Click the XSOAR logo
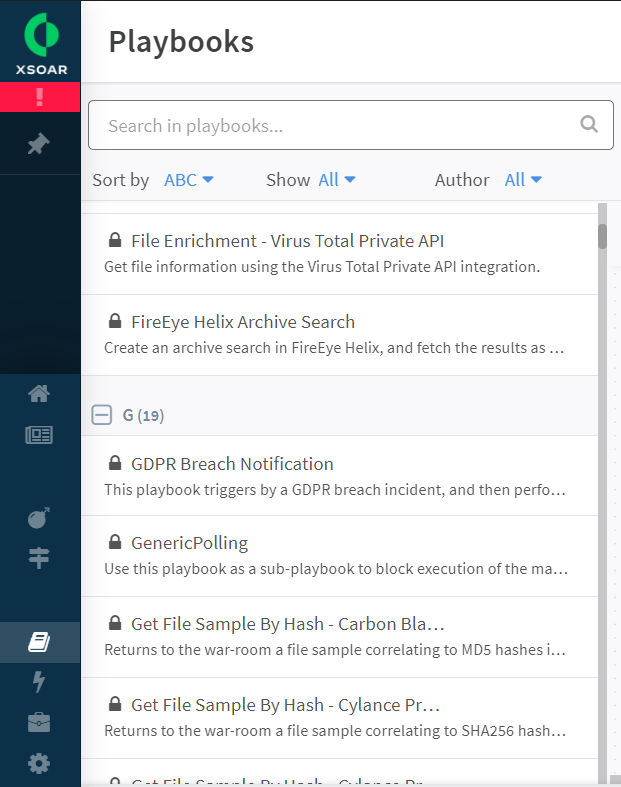621x787 pixels. pos(41,44)
